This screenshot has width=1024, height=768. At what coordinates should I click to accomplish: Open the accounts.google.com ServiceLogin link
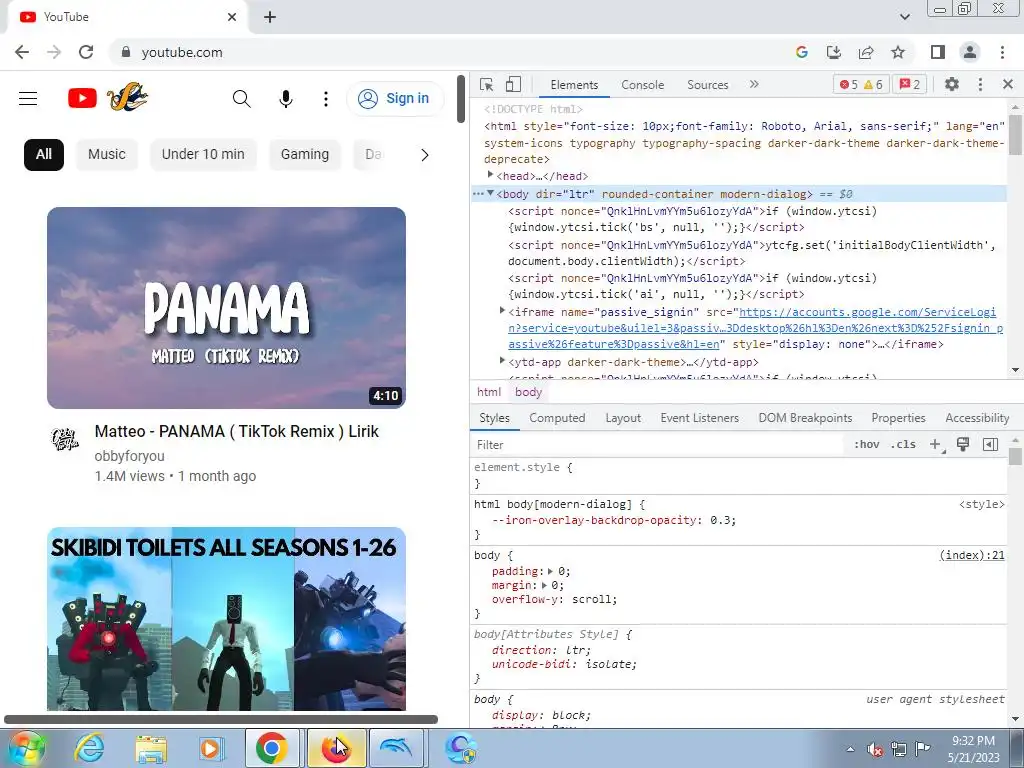756,328
